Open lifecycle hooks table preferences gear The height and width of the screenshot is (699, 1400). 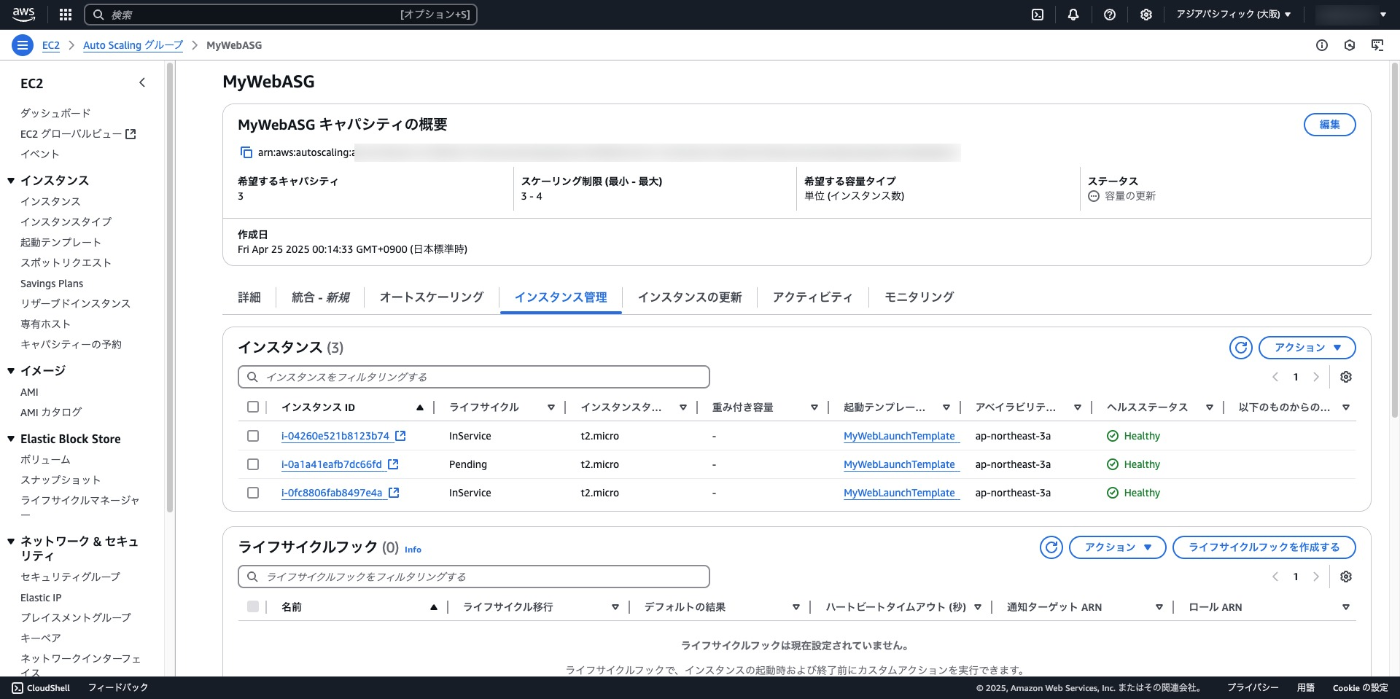(1346, 577)
